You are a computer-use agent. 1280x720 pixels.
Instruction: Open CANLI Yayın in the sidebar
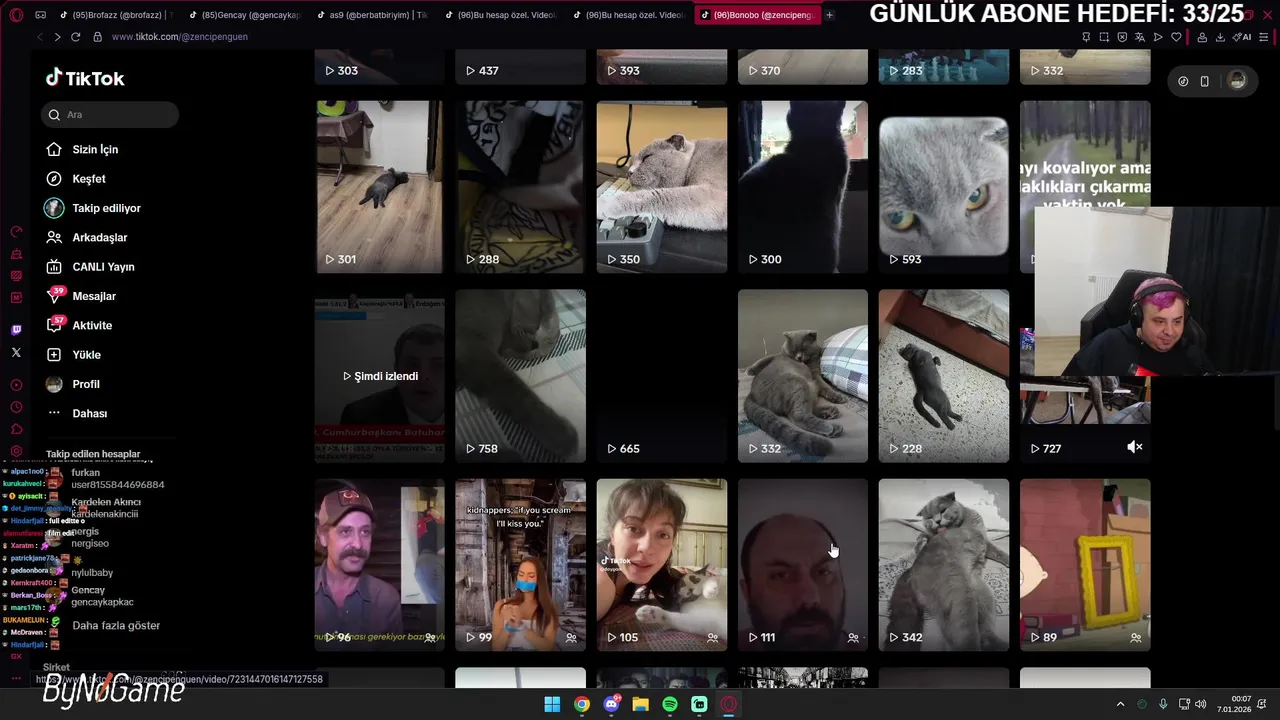coord(103,267)
